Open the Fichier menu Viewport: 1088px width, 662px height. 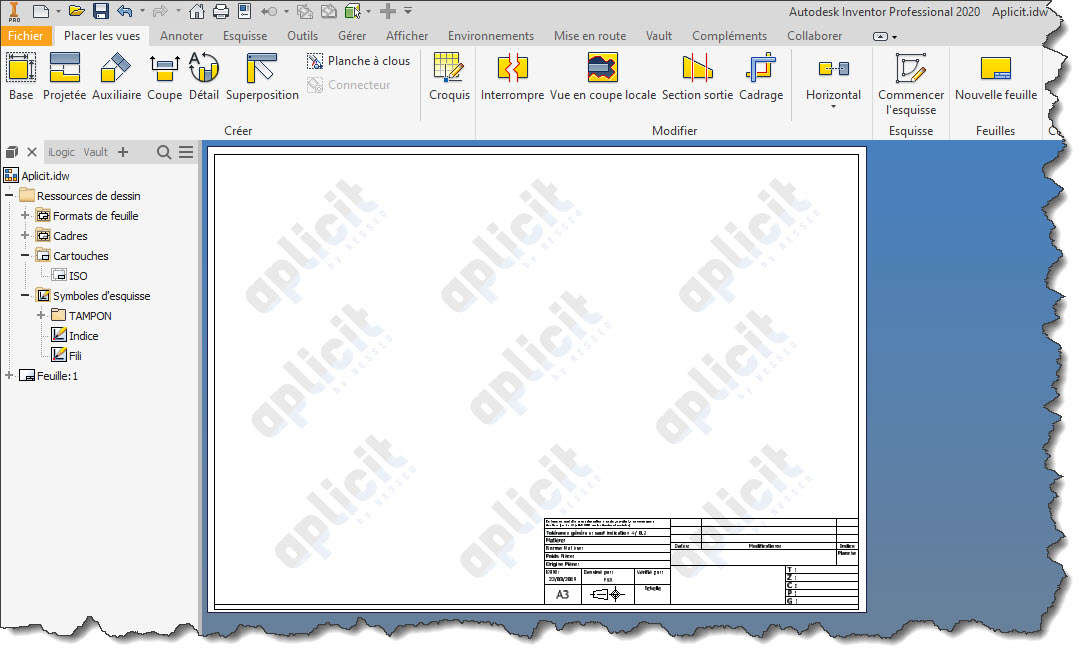(26, 35)
